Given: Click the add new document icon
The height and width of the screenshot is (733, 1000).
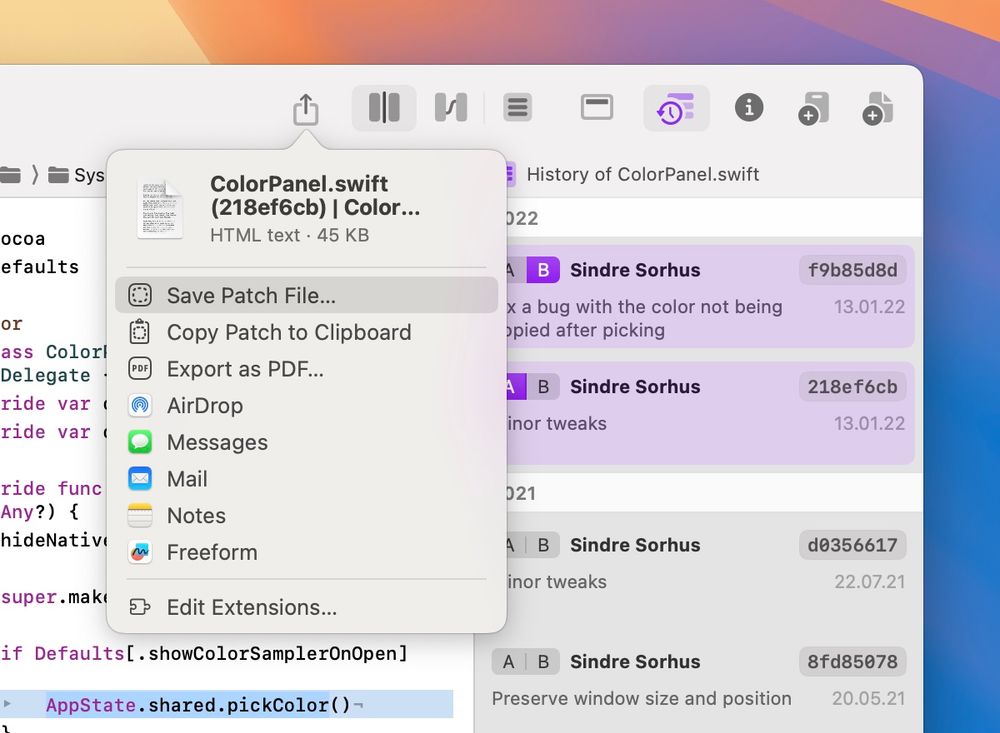Looking at the screenshot, I should click(x=878, y=108).
